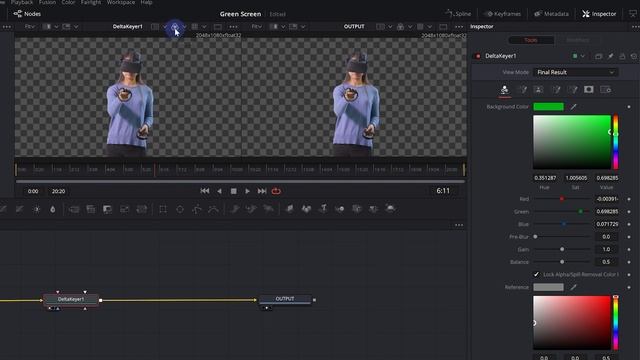Pin the DeltaKeyer1 tool in Inspector
Screen dimensions: 640x360
coord(610,56)
